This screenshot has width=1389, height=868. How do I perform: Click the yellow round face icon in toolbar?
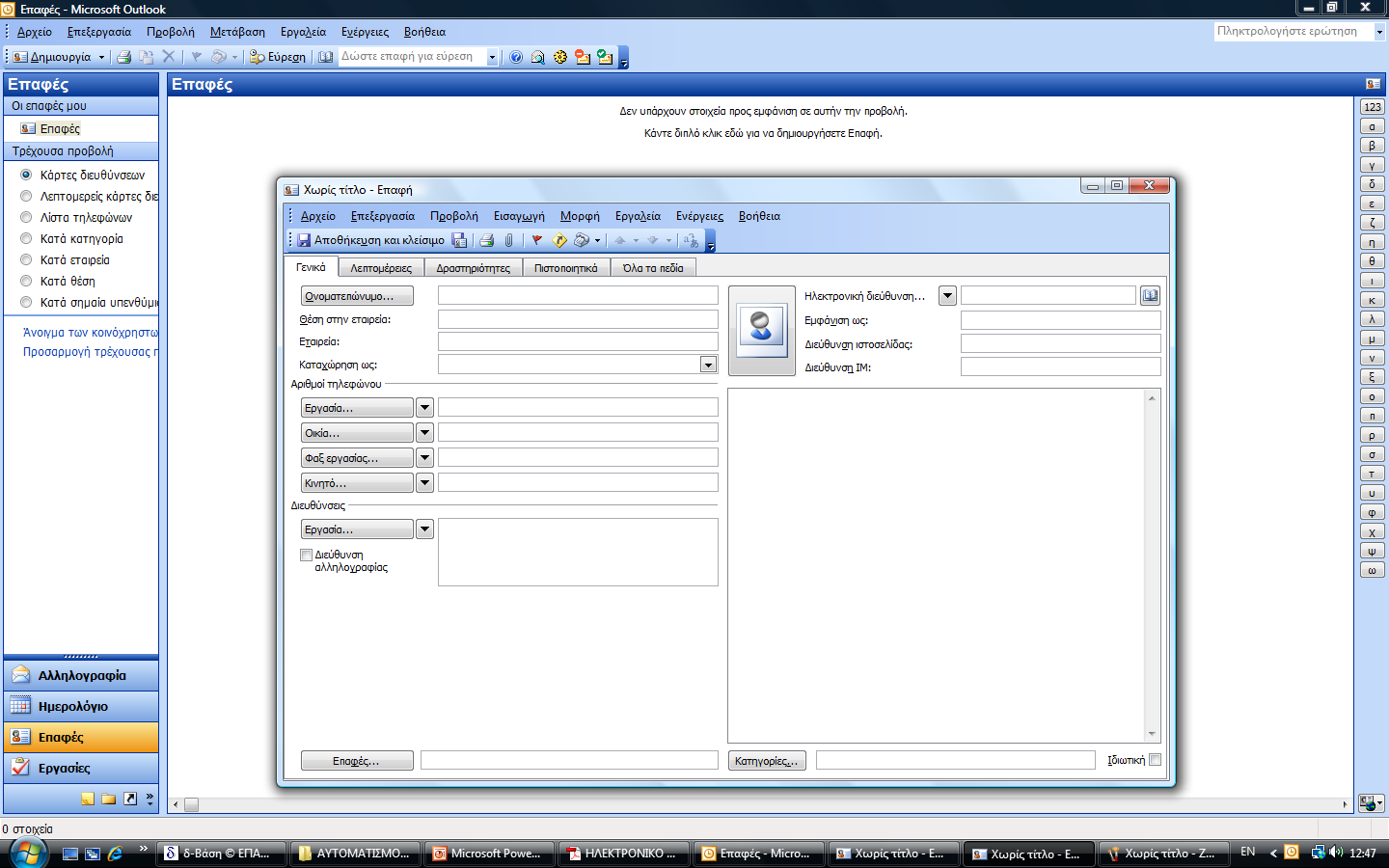[x=560, y=57]
